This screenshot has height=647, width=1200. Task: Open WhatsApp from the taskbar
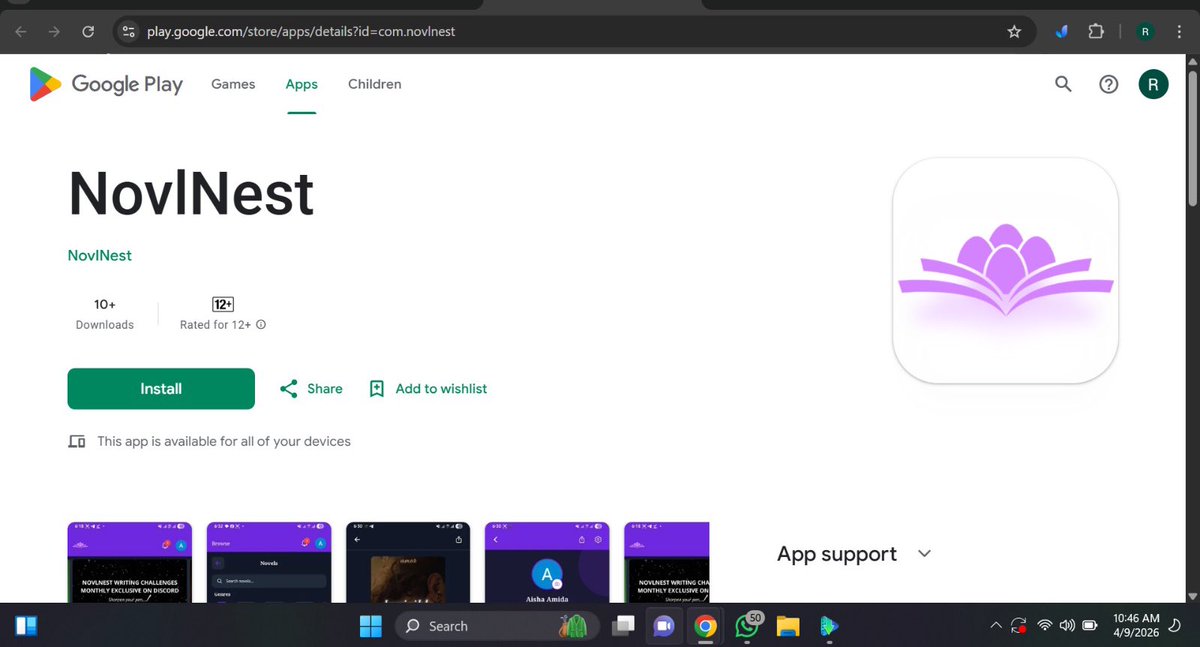747,626
